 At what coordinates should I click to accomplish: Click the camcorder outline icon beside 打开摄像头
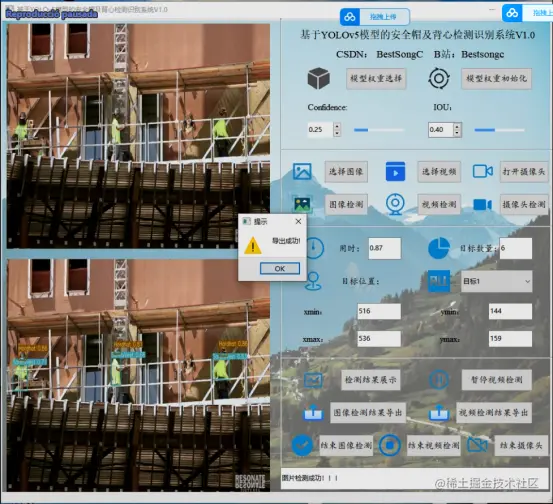pos(482,171)
